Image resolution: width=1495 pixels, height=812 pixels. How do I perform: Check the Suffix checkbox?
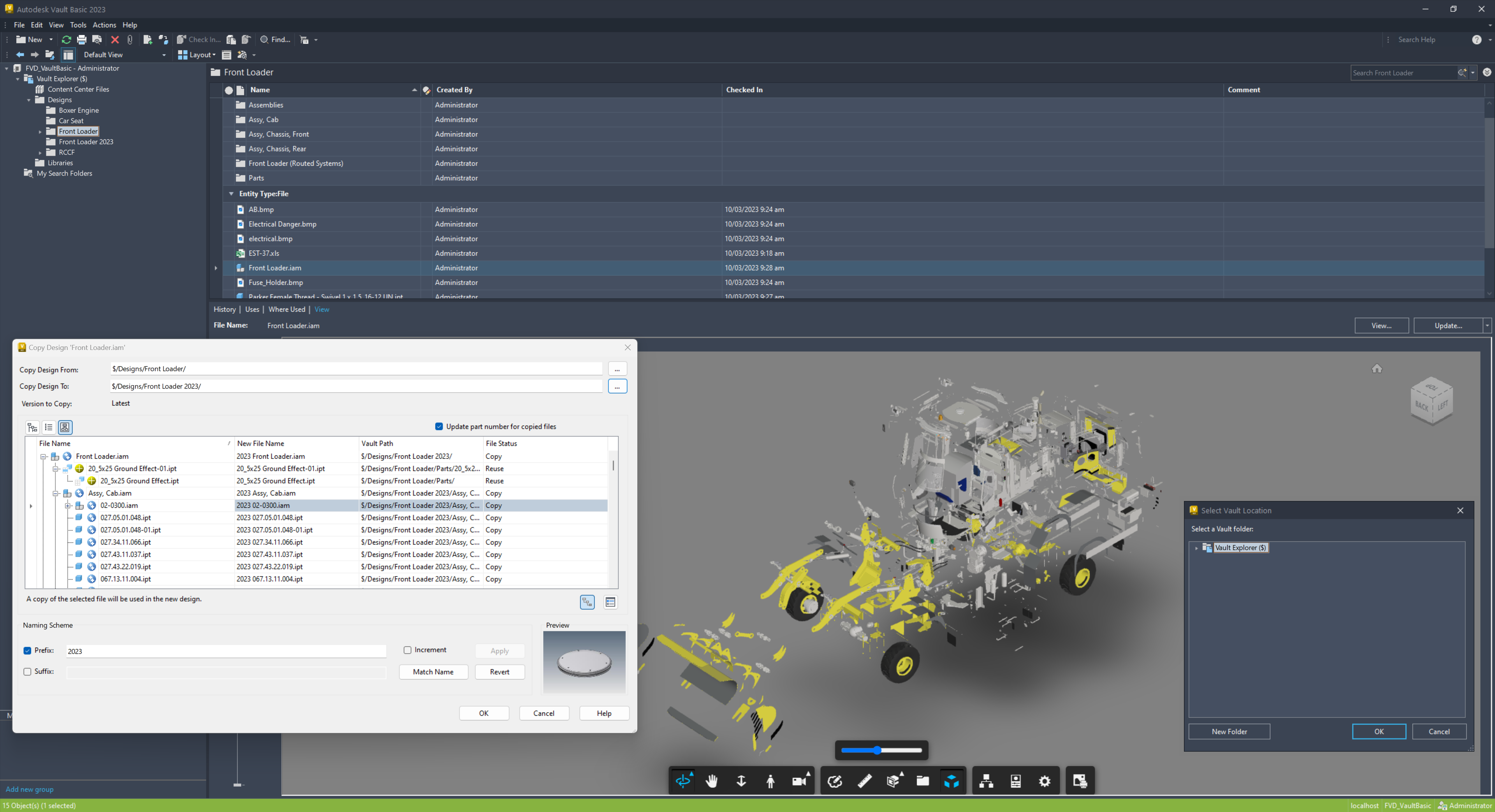pos(27,671)
